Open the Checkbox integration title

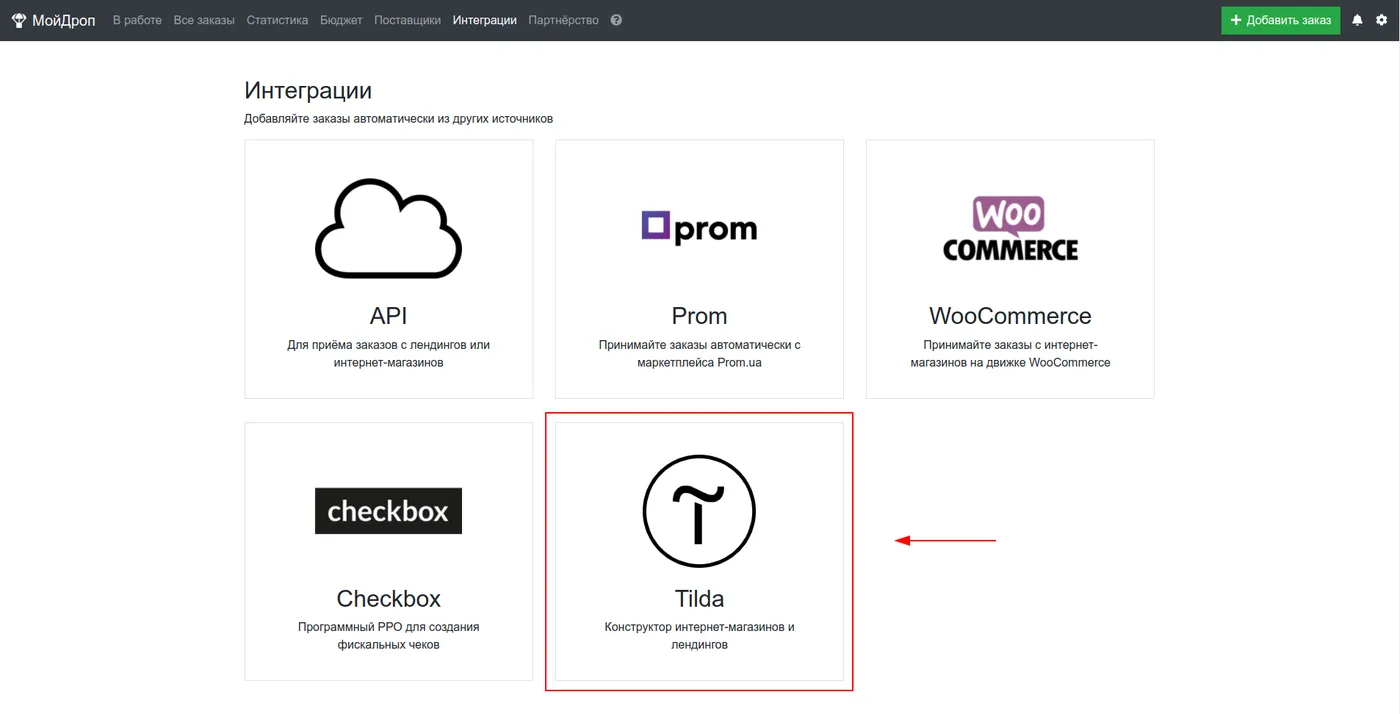(388, 599)
